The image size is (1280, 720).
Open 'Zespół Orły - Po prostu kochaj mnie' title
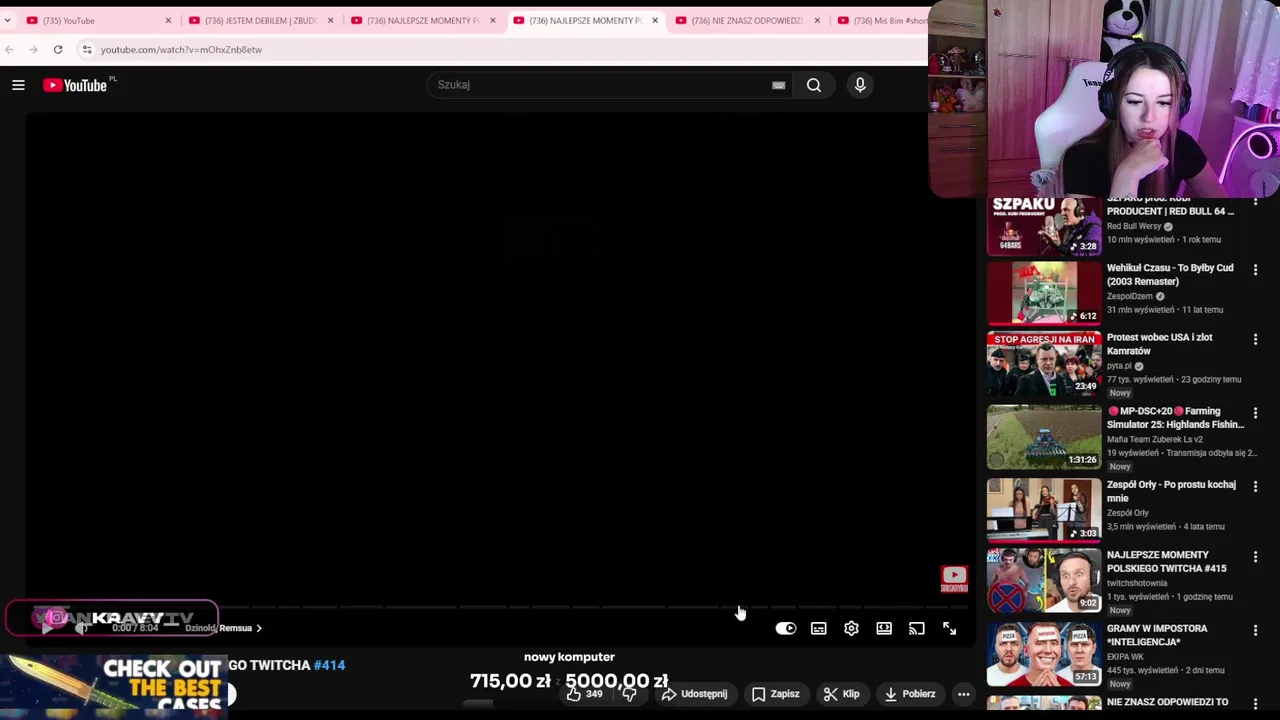(x=1171, y=491)
